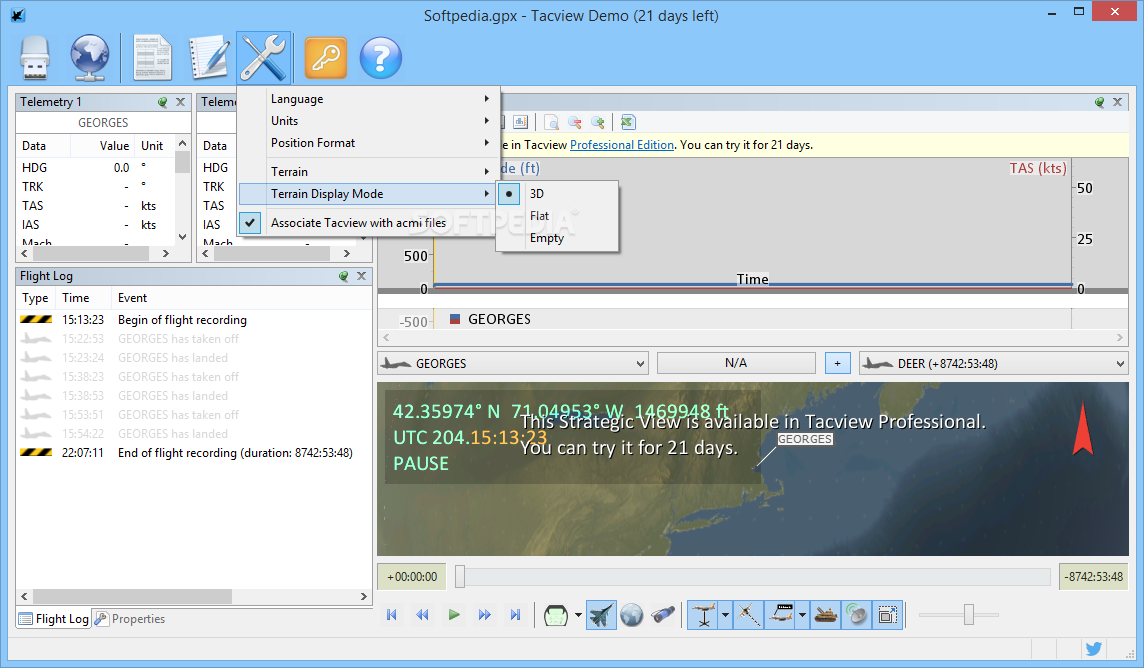
Task: Select the Terrain Display Mode menu entry
Action: (368, 194)
